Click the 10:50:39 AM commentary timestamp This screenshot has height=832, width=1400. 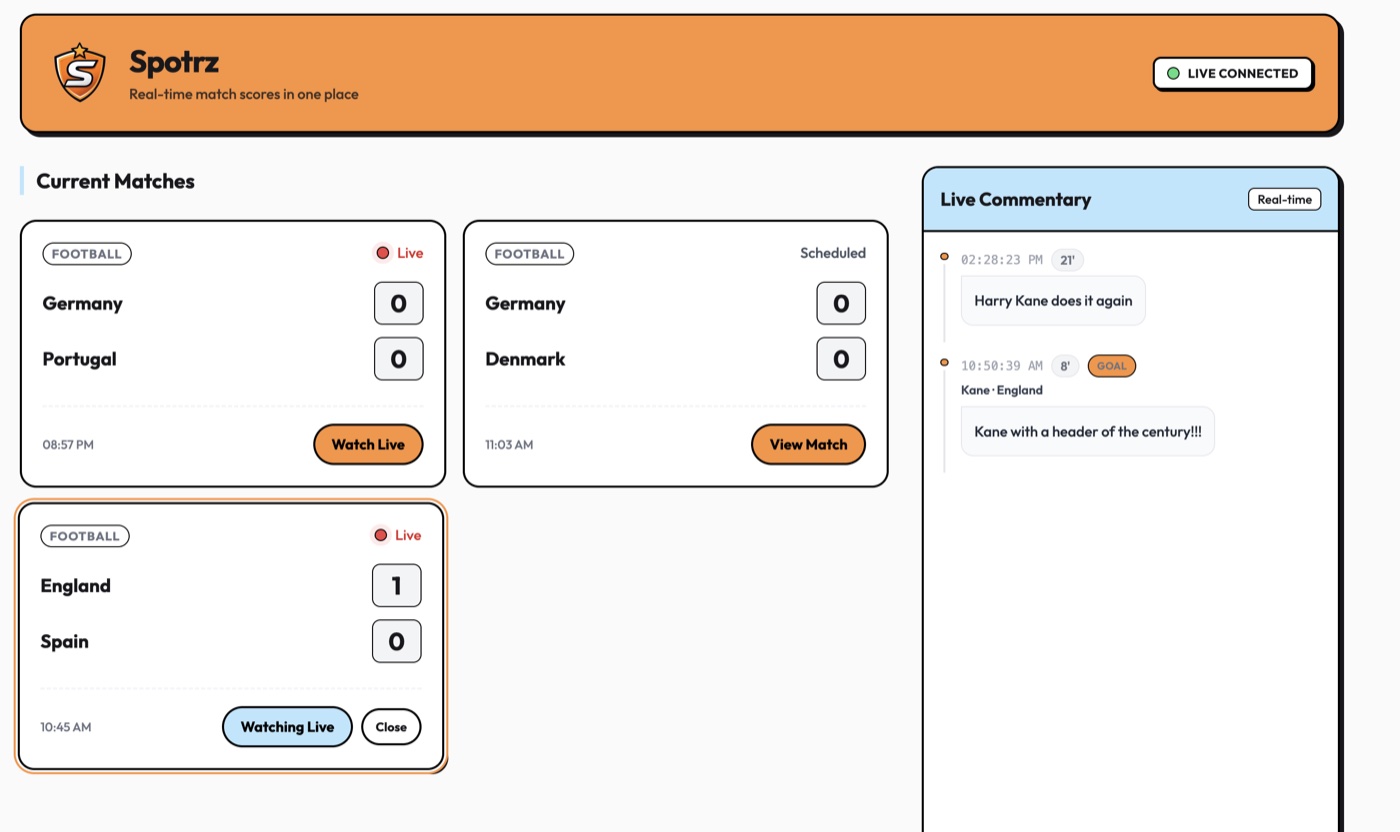point(1001,366)
